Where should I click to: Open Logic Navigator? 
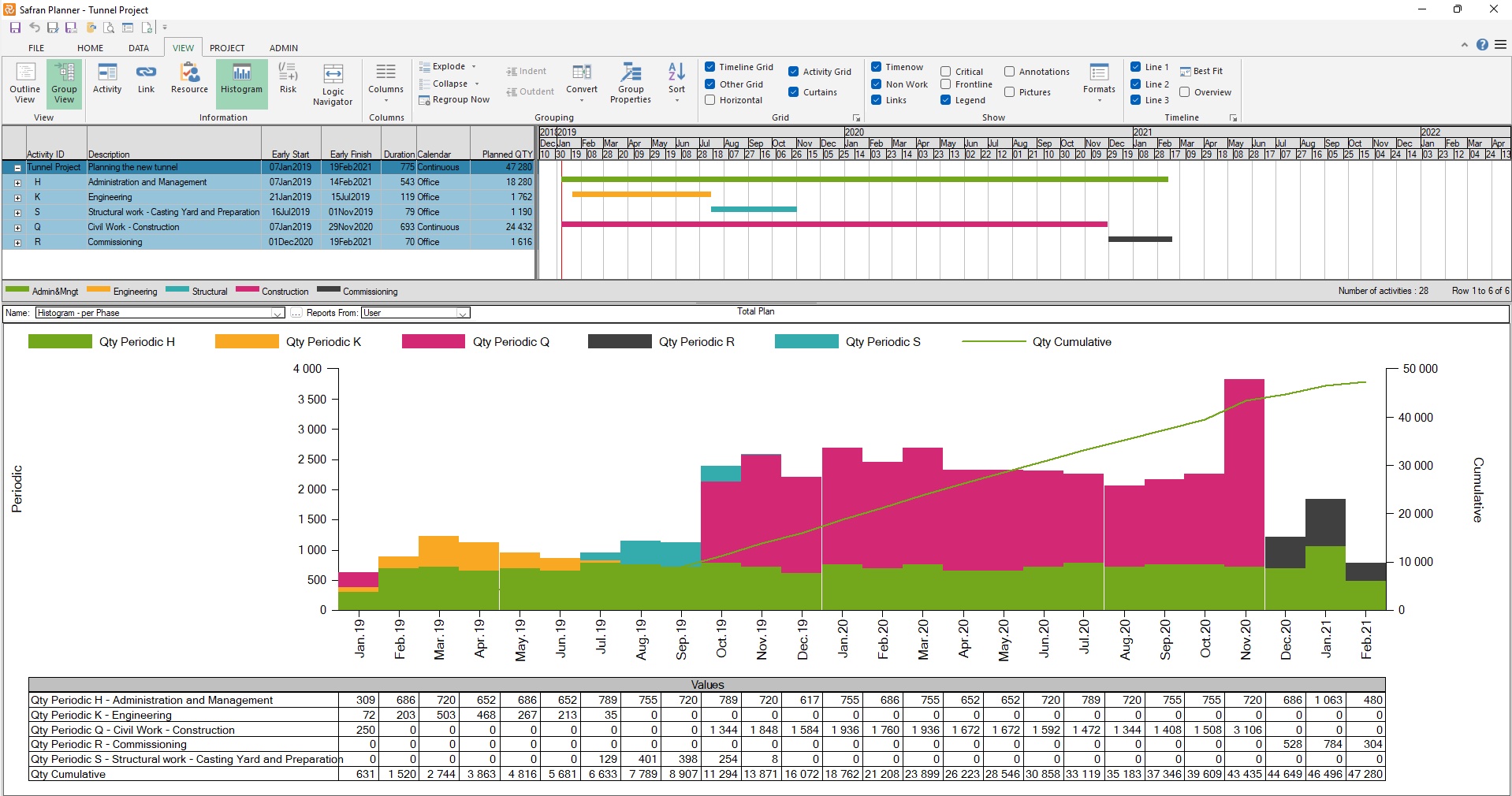click(x=333, y=85)
